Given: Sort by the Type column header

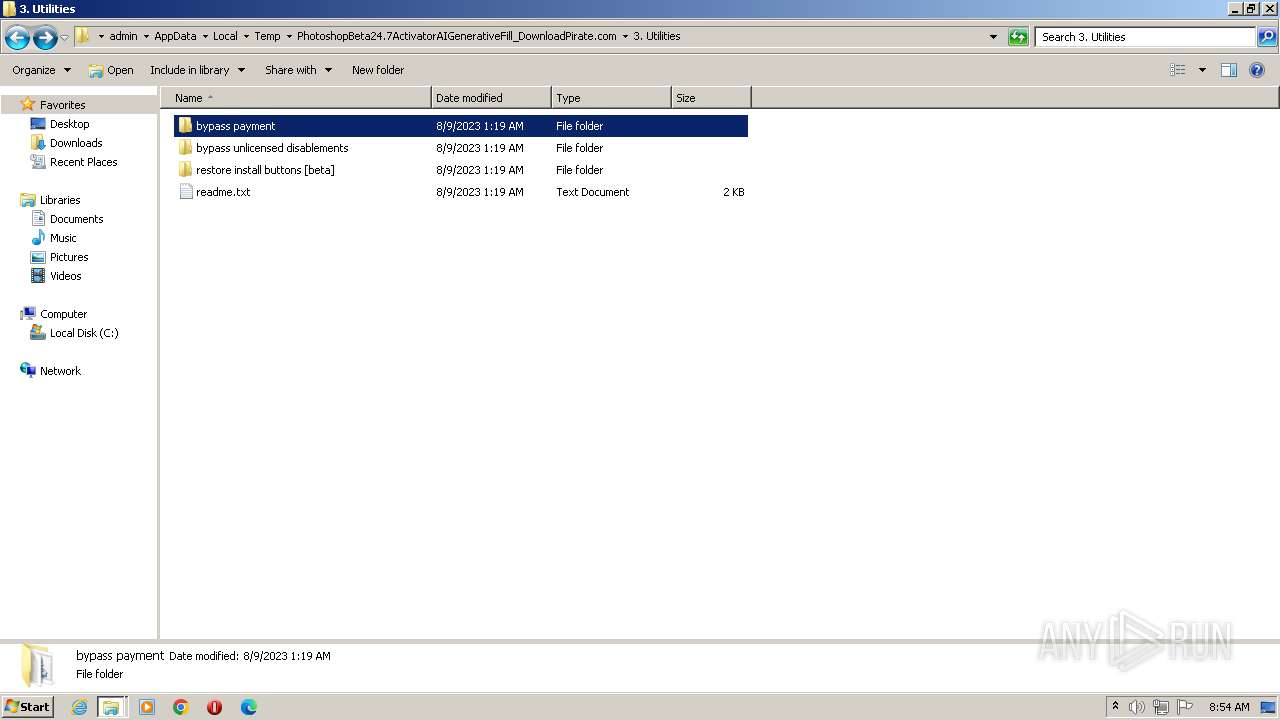Looking at the screenshot, I should coord(611,98).
